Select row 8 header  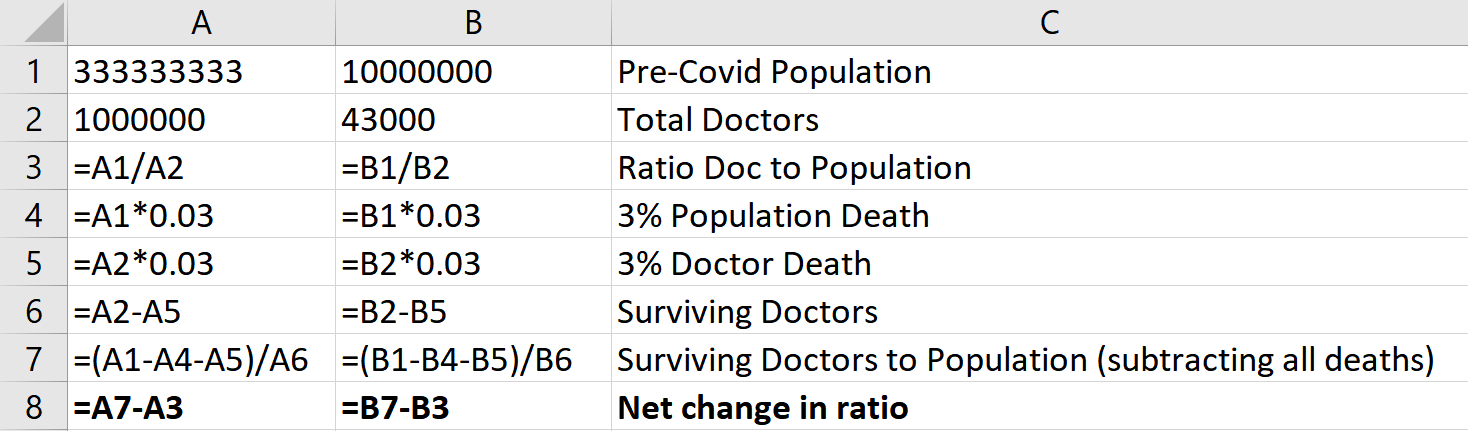pos(34,407)
